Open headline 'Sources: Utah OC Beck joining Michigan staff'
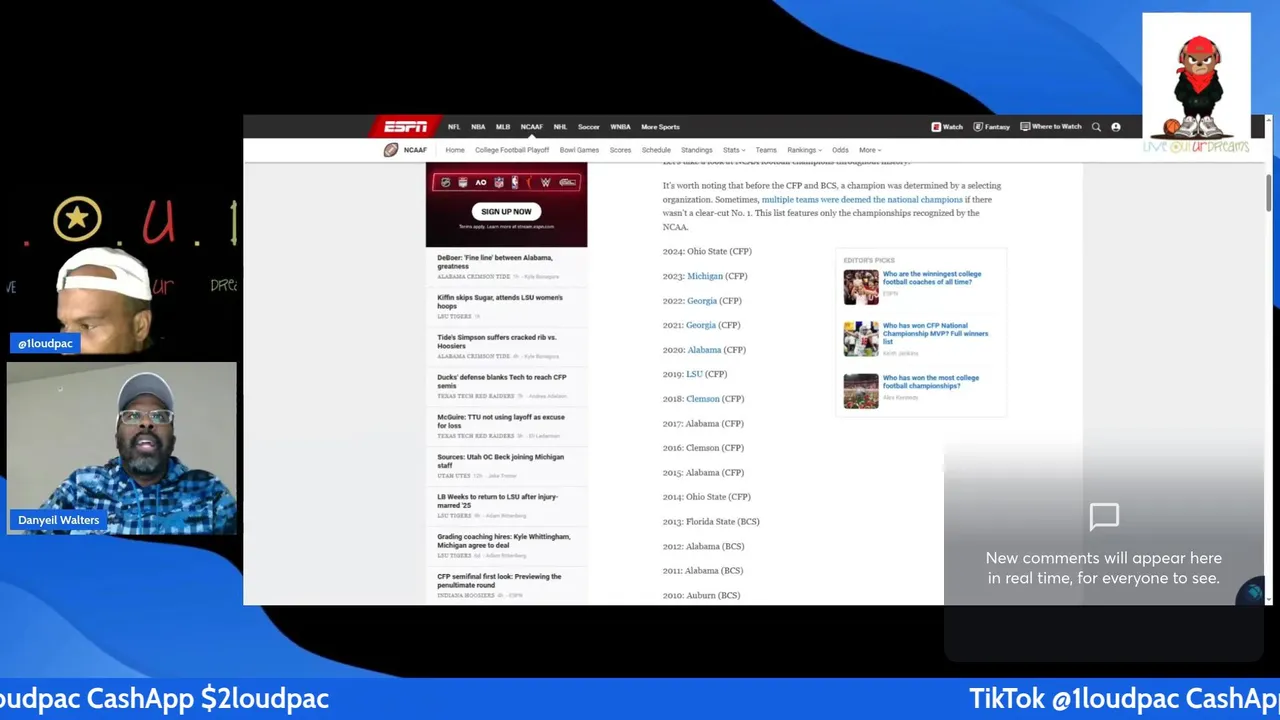The height and width of the screenshot is (720, 1280). 500,461
